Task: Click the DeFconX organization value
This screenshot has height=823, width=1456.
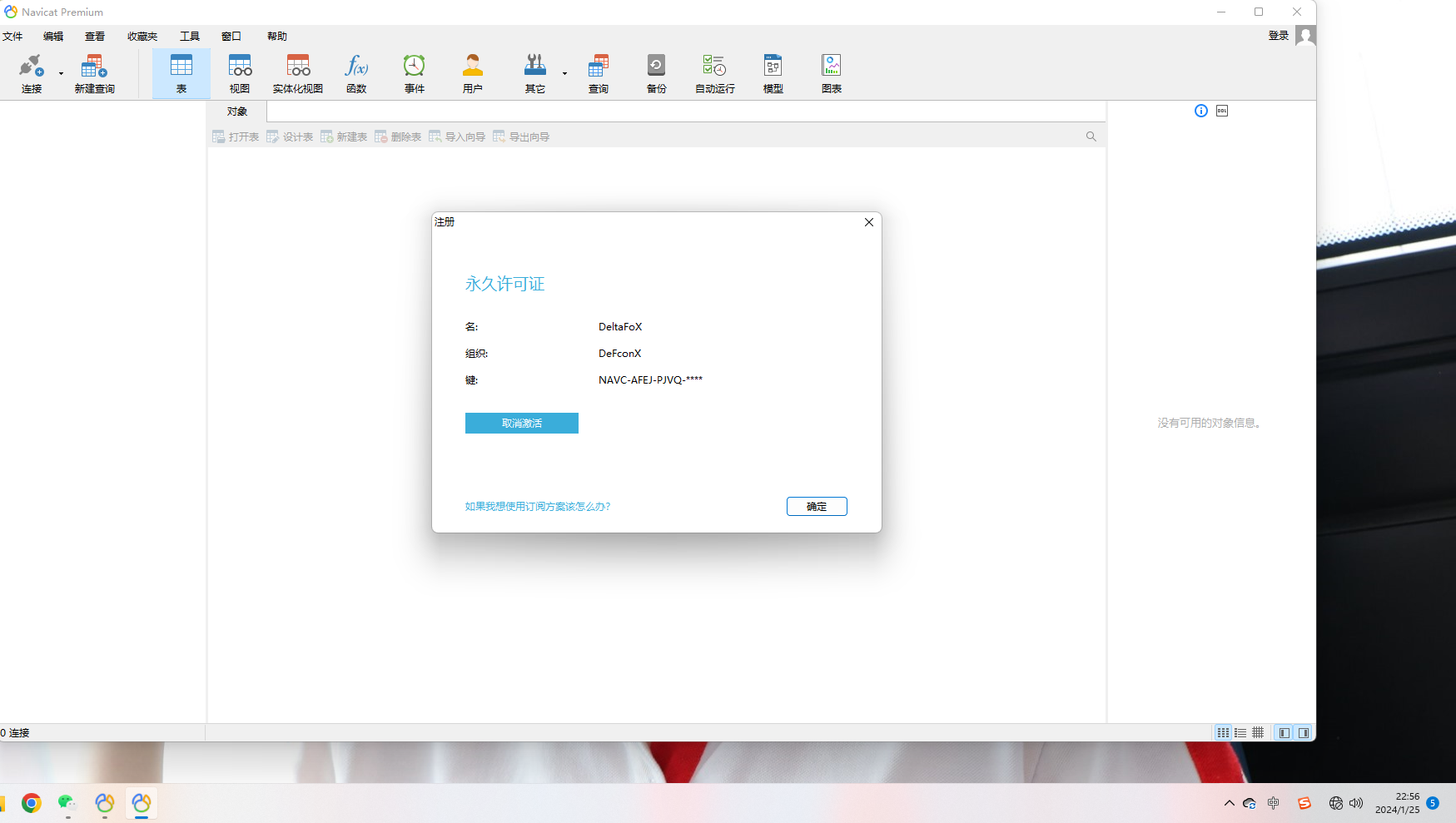Action: (x=619, y=354)
